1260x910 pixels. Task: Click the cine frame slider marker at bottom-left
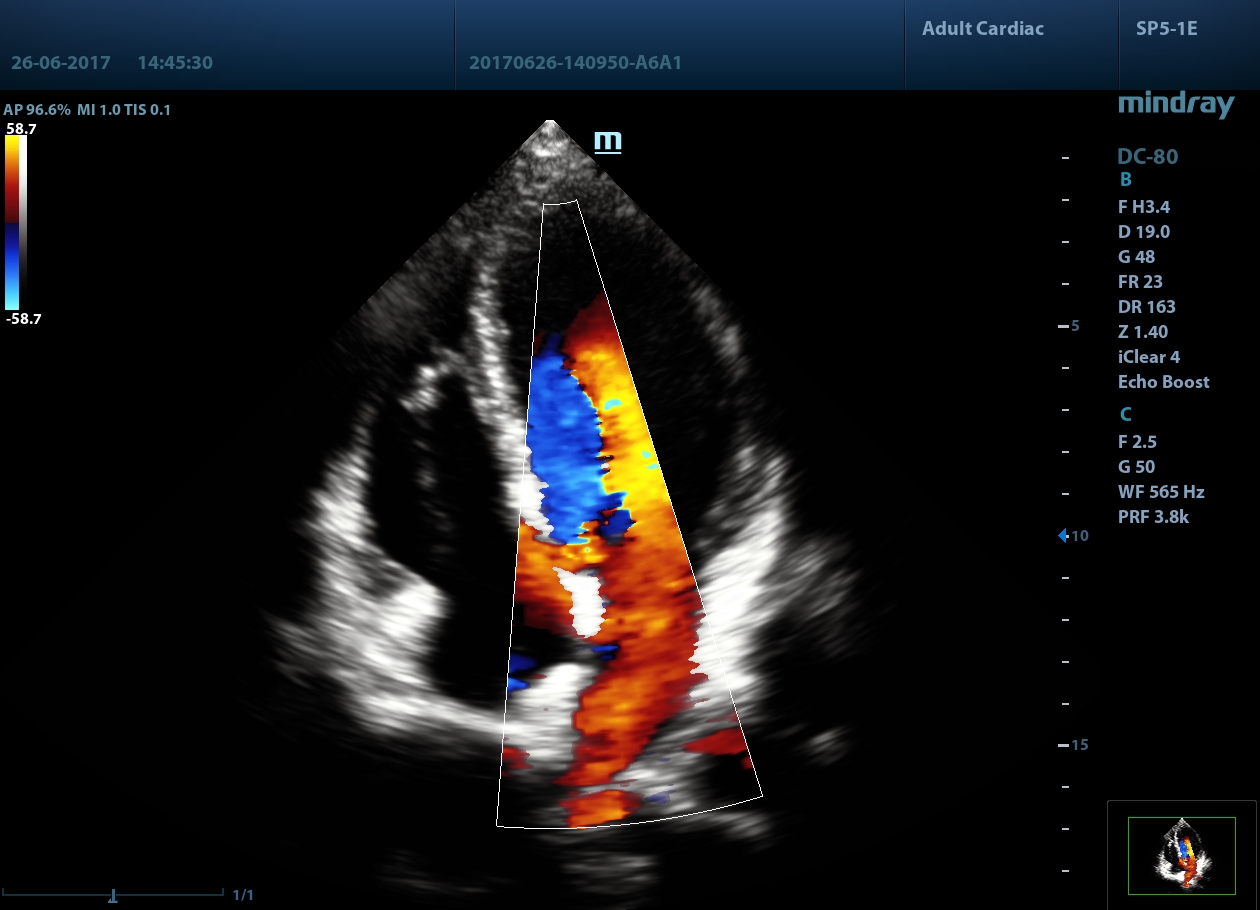114,895
